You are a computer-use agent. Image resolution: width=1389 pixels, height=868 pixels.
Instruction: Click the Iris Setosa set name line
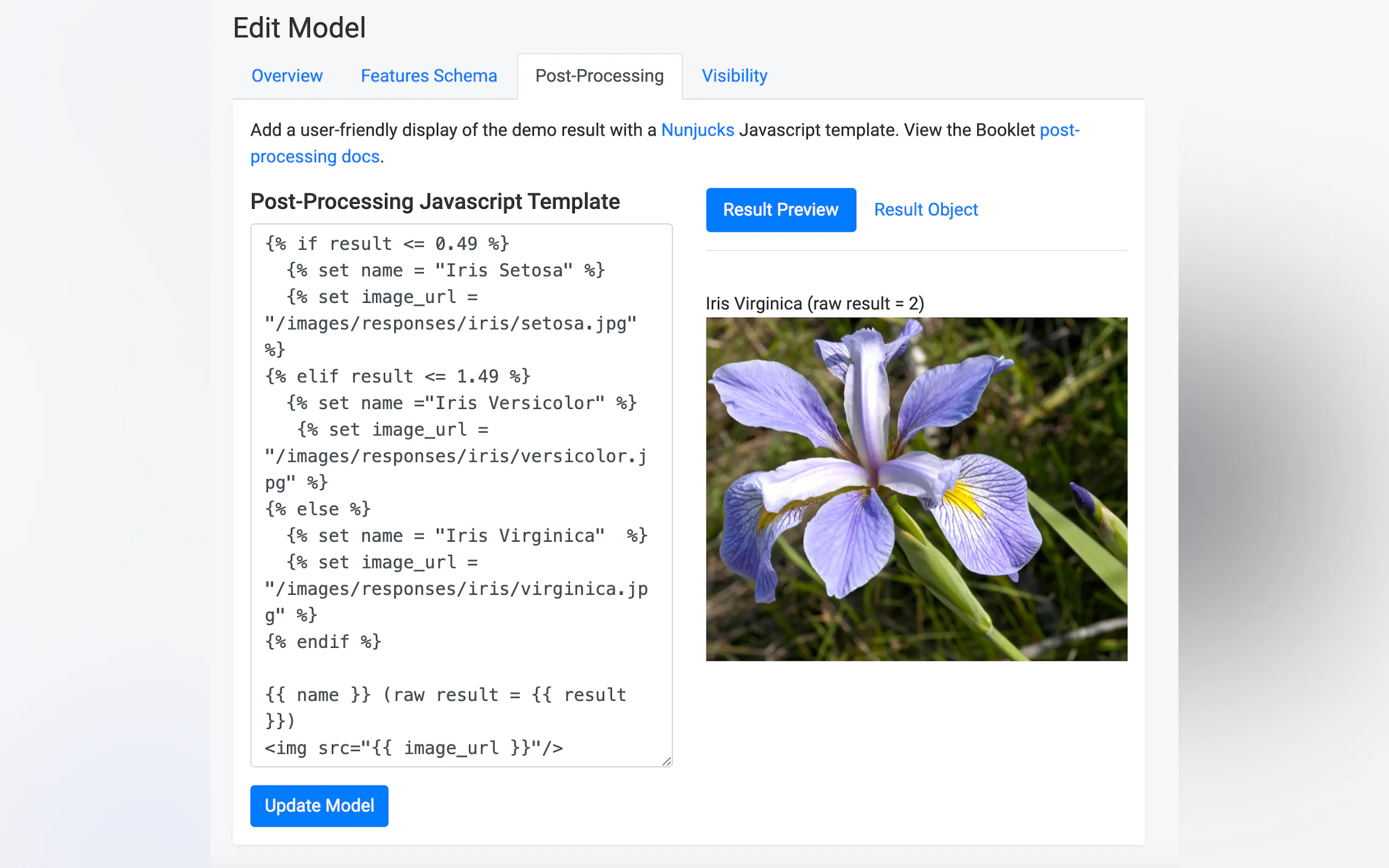tap(445, 270)
